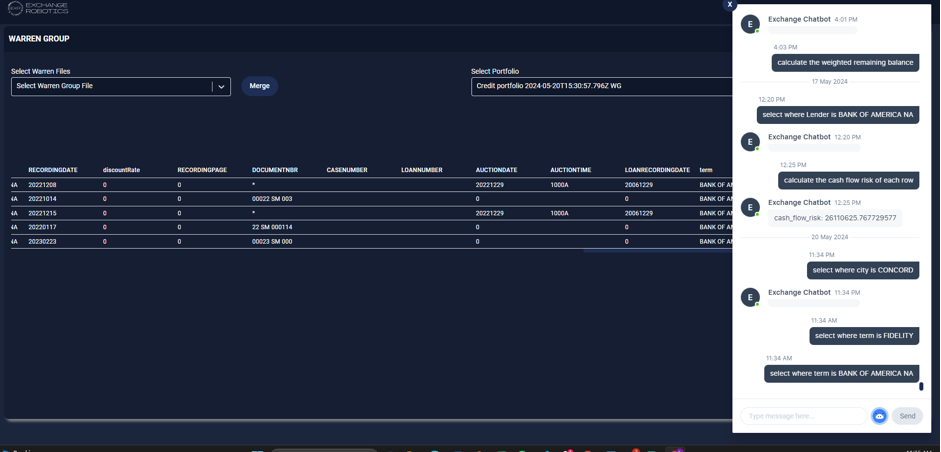
Task: Click the chatbot avatar at 12:20 PM
Action: (750, 142)
